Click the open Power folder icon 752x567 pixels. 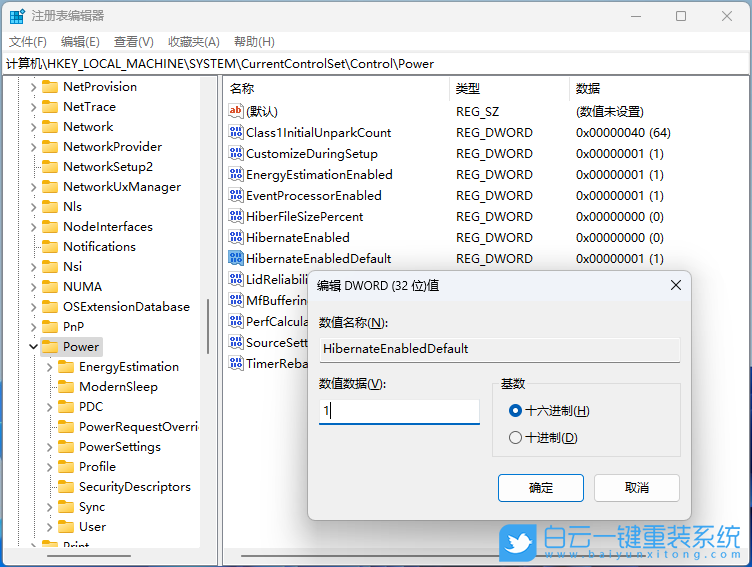[x=50, y=346]
